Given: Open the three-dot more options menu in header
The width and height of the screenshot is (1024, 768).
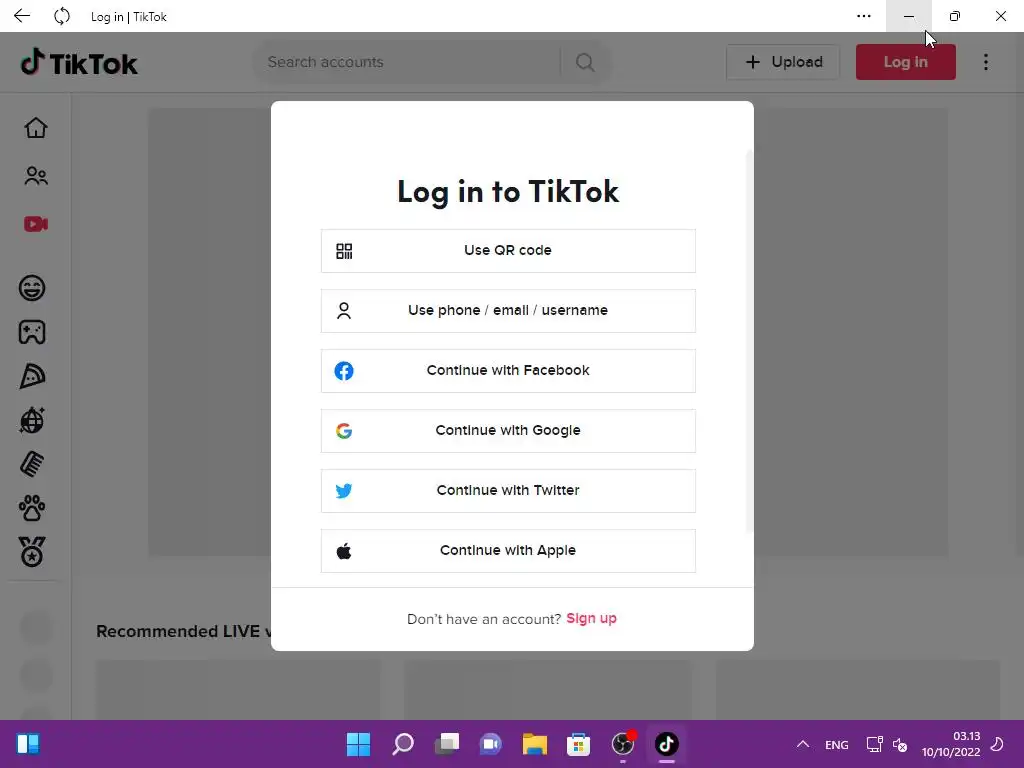Looking at the screenshot, I should (x=986, y=62).
